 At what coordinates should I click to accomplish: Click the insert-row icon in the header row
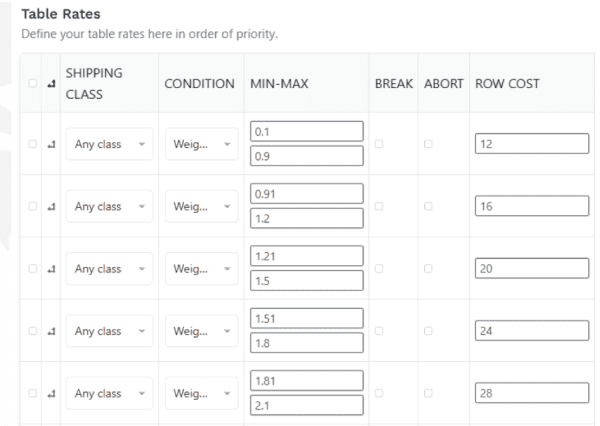coord(51,84)
